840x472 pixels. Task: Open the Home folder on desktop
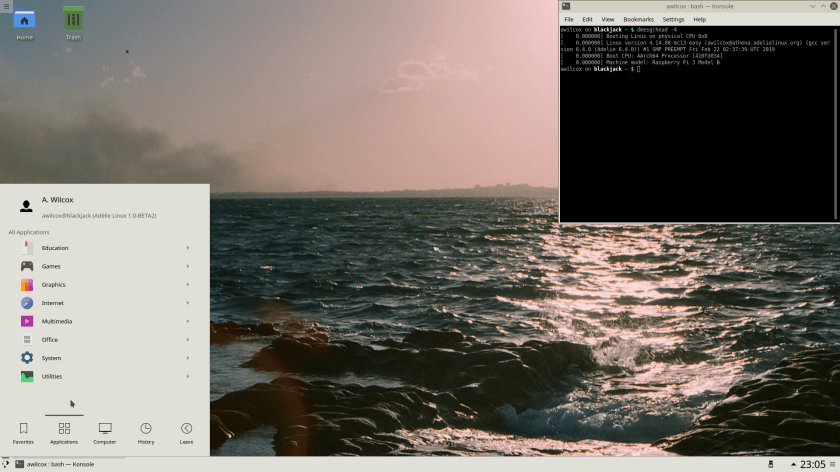click(24, 20)
